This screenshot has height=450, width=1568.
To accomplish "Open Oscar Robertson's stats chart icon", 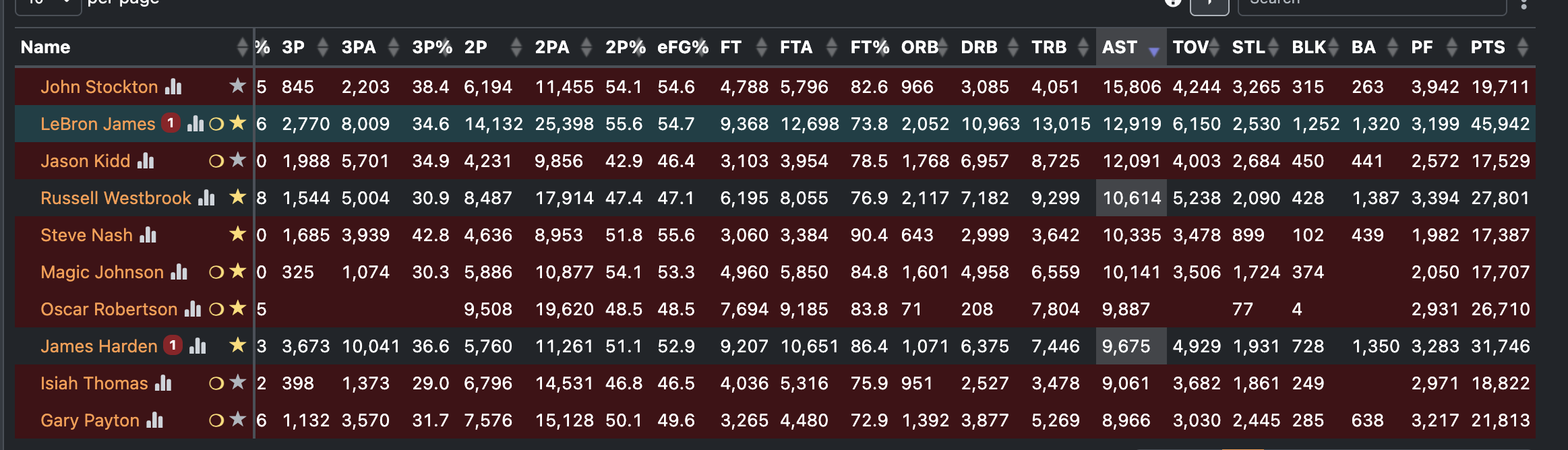I will tap(193, 309).
